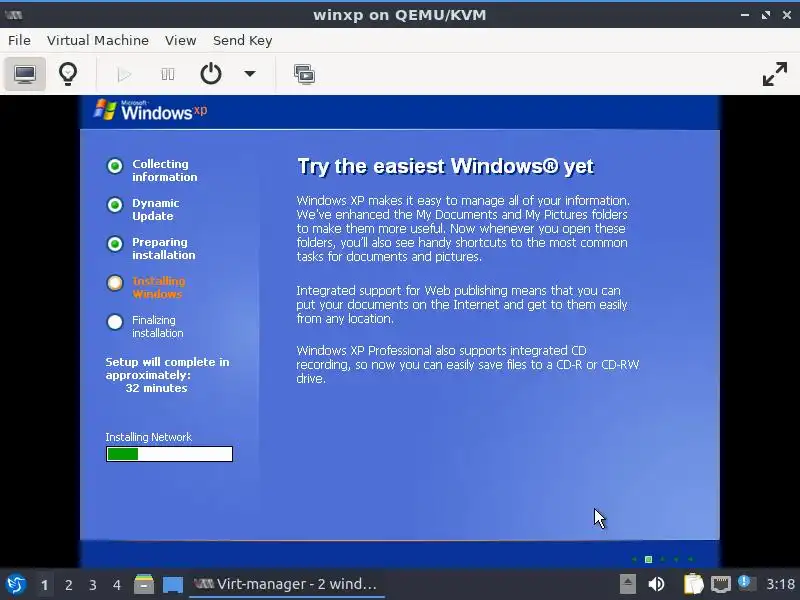Screen dimensions: 800x600
Task: Switch to workspace 2
Action: [68, 585]
